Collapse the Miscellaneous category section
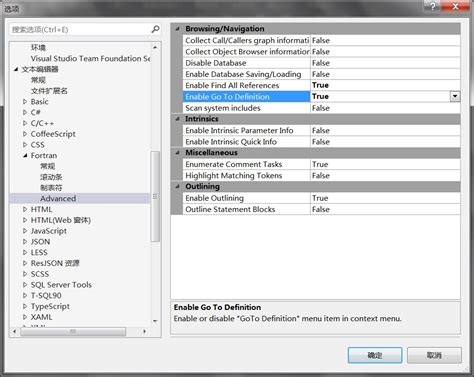Viewport: 474px width, 377px height. [177, 153]
